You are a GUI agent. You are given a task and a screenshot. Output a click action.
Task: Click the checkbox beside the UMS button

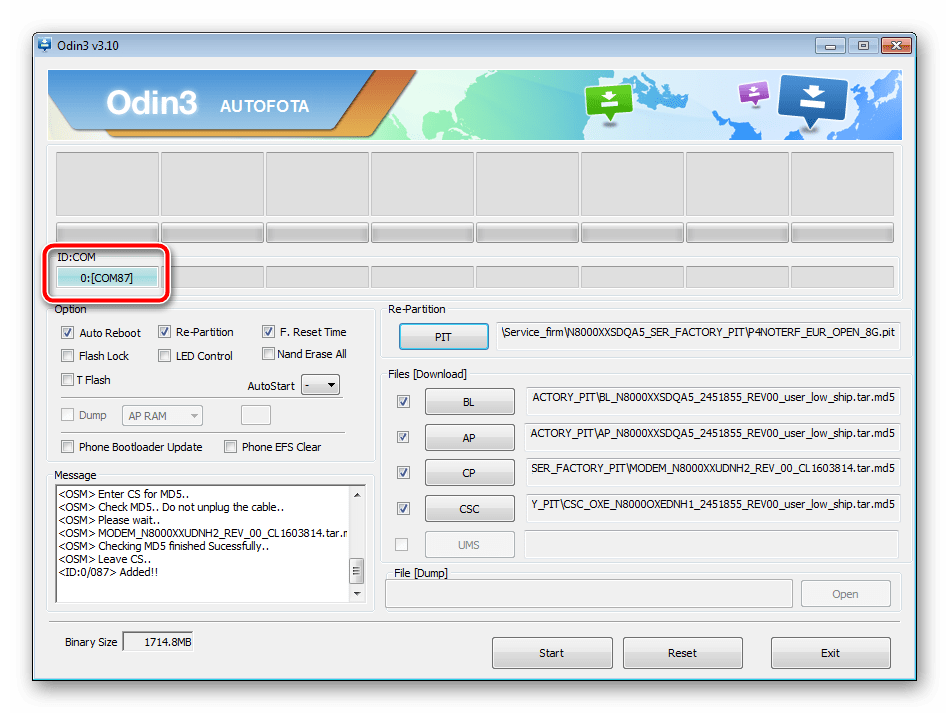point(401,545)
